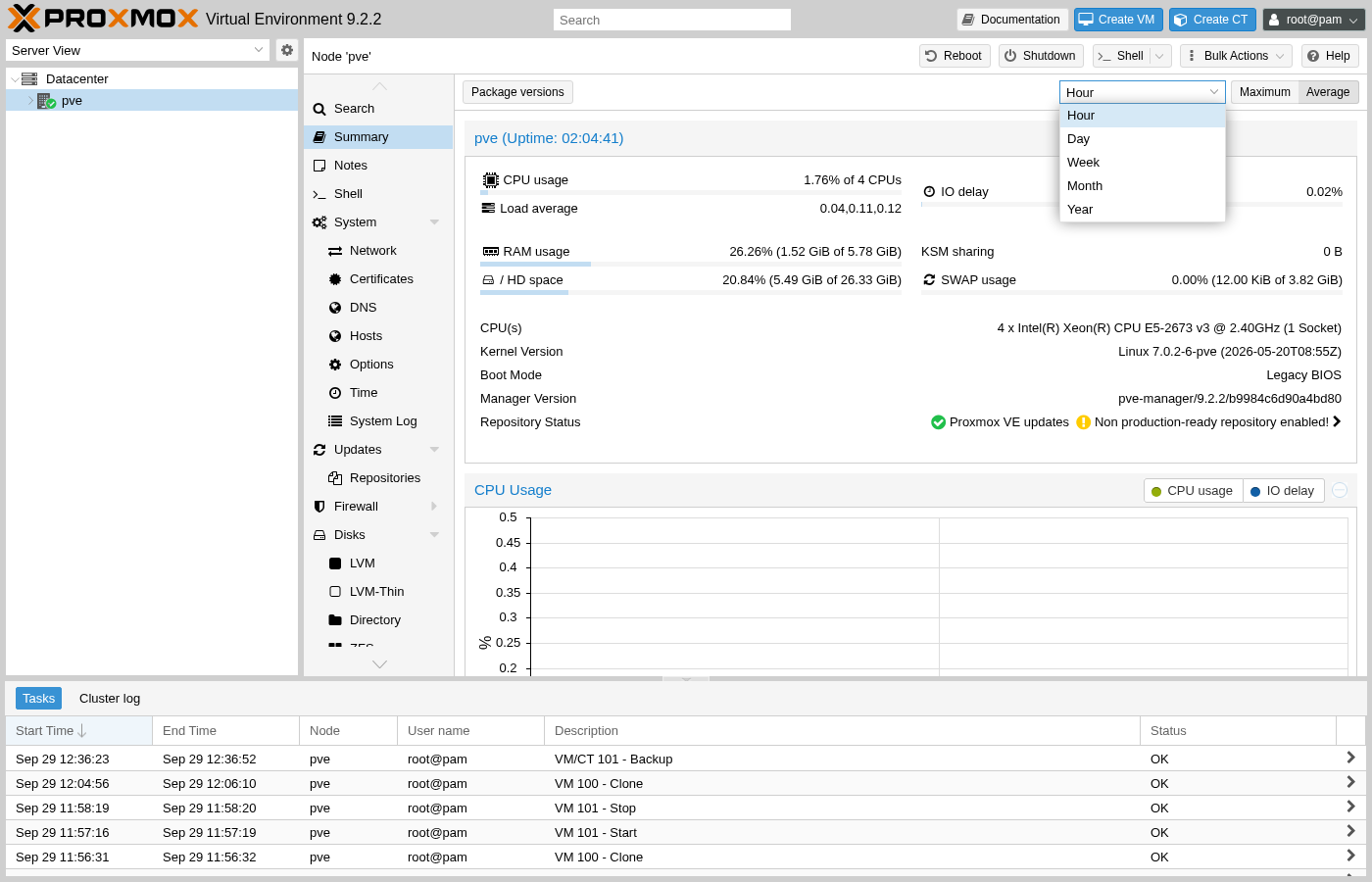Click the RAM usage progress bar

point(691,265)
